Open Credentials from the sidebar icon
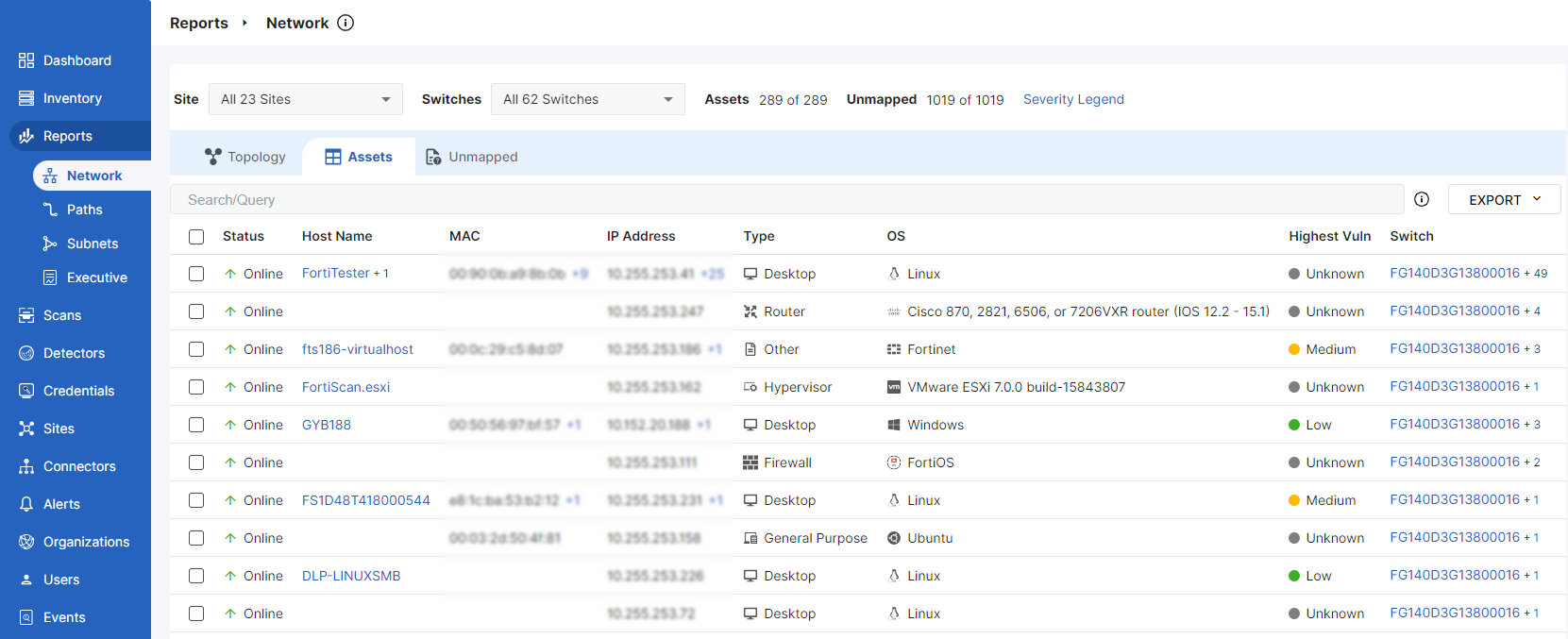This screenshot has width=1568, height=639. click(x=26, y=391)
